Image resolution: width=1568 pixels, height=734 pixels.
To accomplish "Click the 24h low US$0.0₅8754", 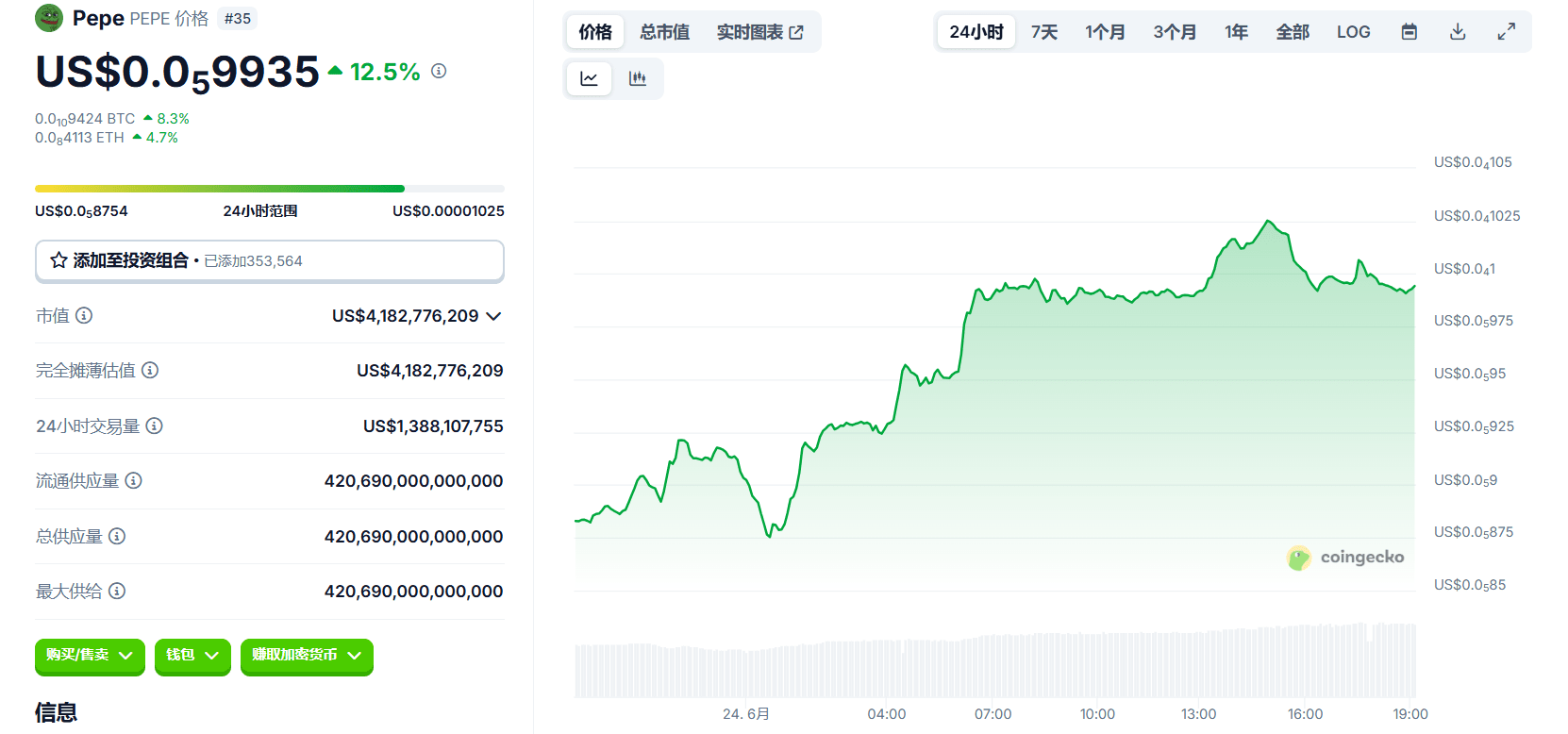I will pos(81,211).
